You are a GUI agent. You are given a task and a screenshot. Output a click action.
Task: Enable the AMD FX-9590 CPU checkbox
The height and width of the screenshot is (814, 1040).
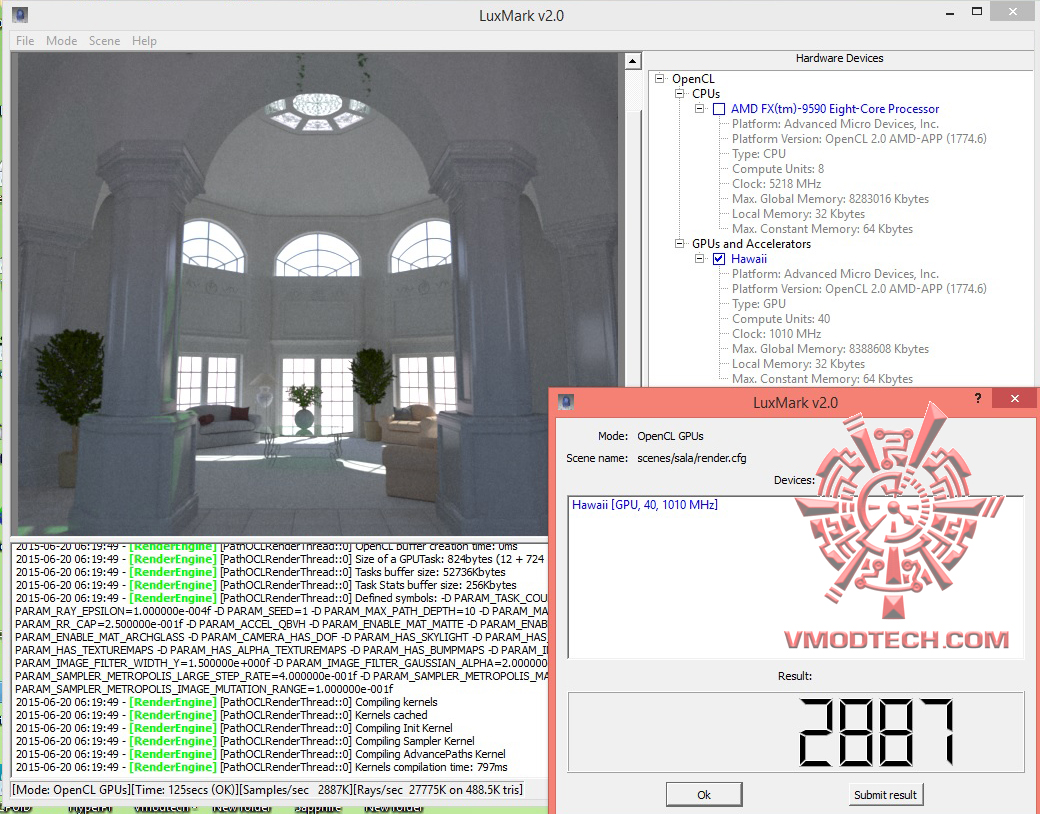(719, 109)
